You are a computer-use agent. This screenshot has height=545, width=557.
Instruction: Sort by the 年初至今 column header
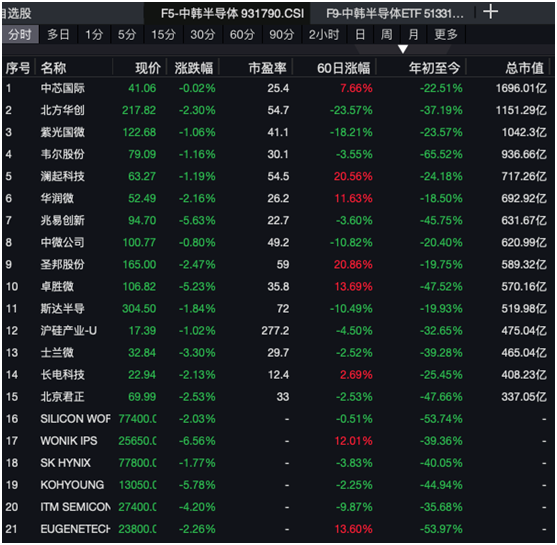click(434, 68)
